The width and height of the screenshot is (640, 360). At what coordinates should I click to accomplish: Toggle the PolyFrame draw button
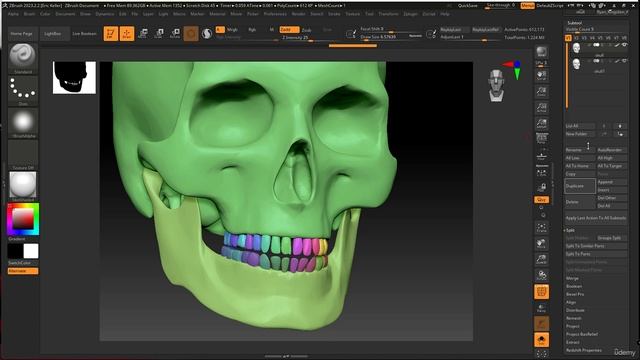(x=541, y=292)
